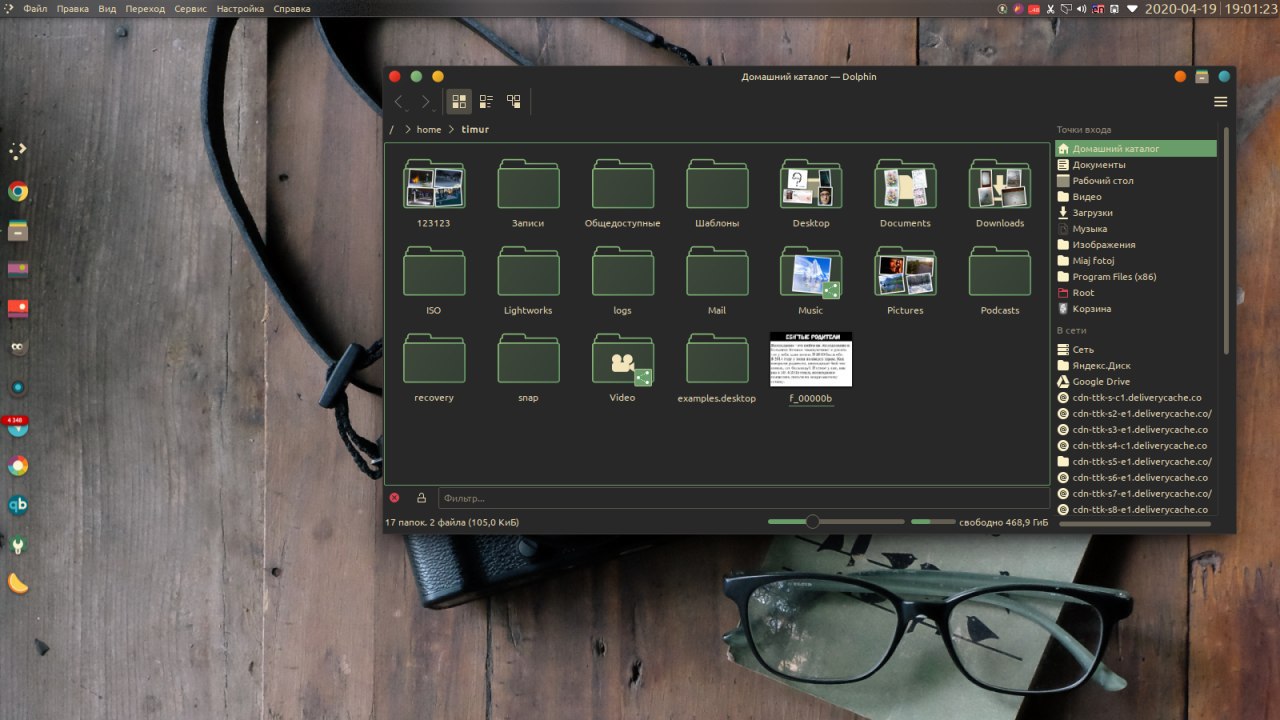Select the logs folder
The width and height of the screenshot is (1280, 720).
[x=622, y=280]
